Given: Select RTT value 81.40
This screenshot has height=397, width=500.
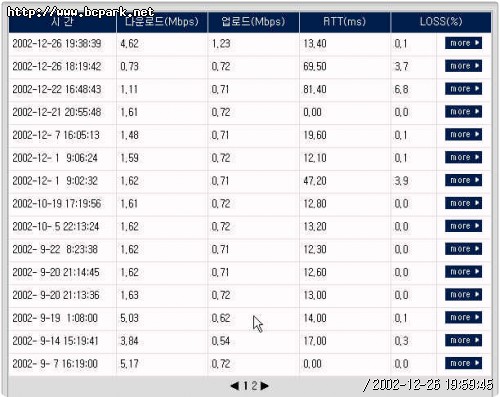Looking at the screenshot, I should coord(315,89).
